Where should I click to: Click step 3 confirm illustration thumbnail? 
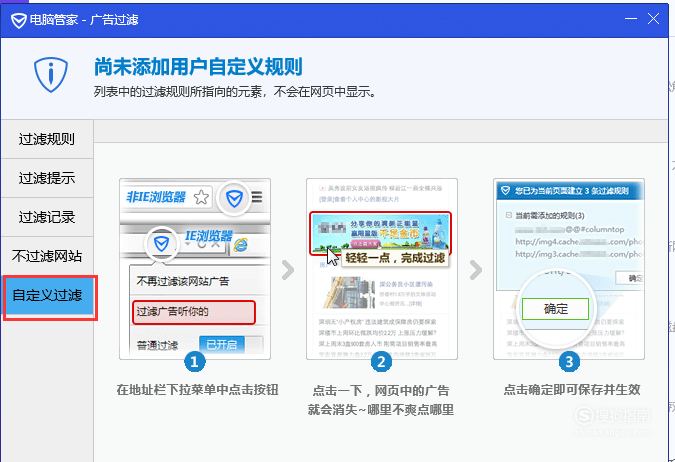(569, 269)
